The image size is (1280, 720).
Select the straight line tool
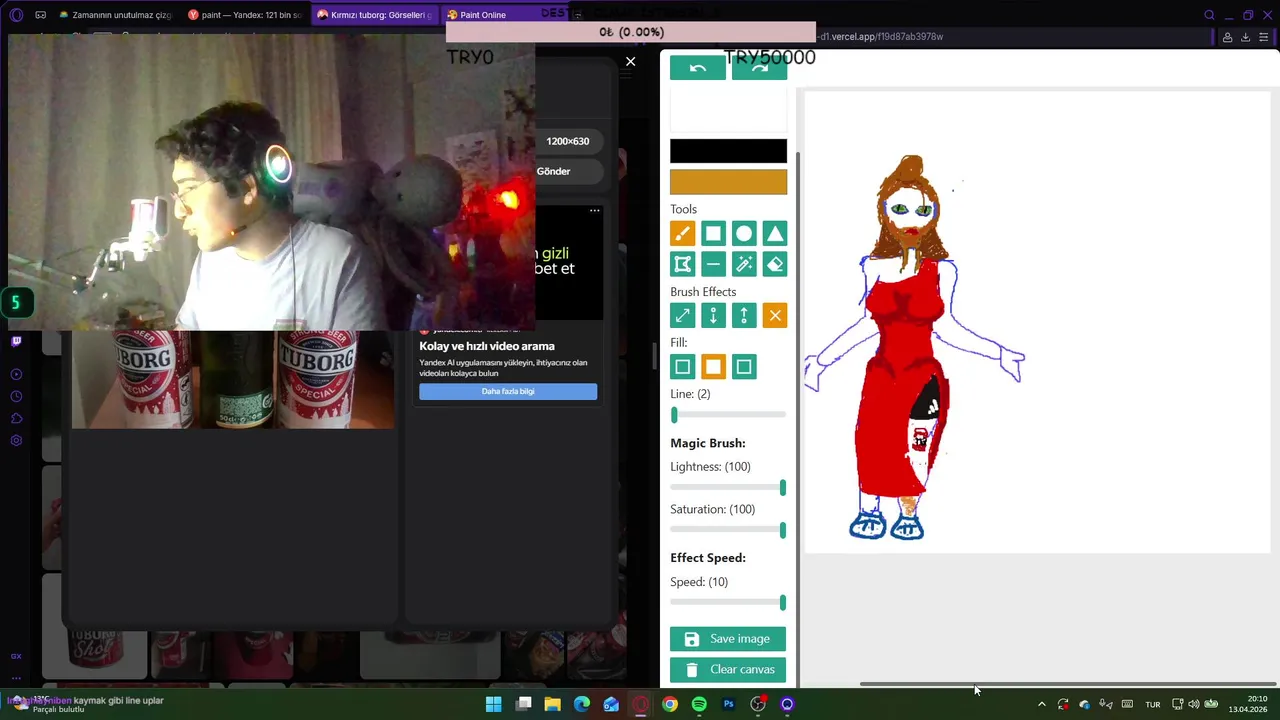tap(713, 264)
